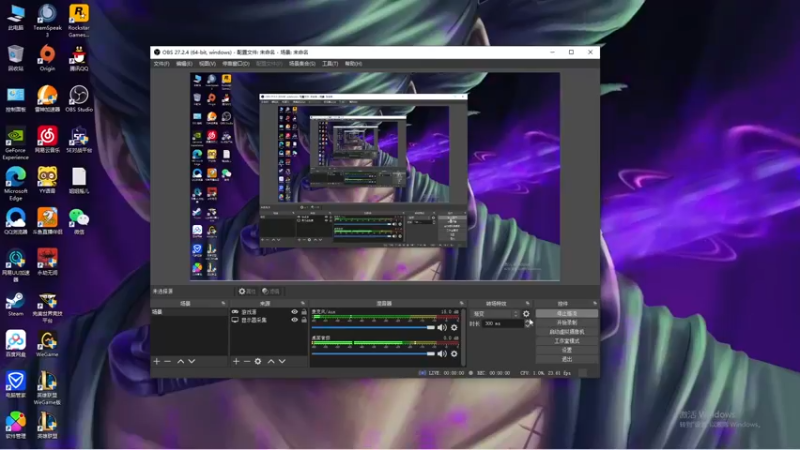The width and height of the screenshot is (800, 450).
Task: Pop out the Scenes dock header icon
Action: coord(223,303)
